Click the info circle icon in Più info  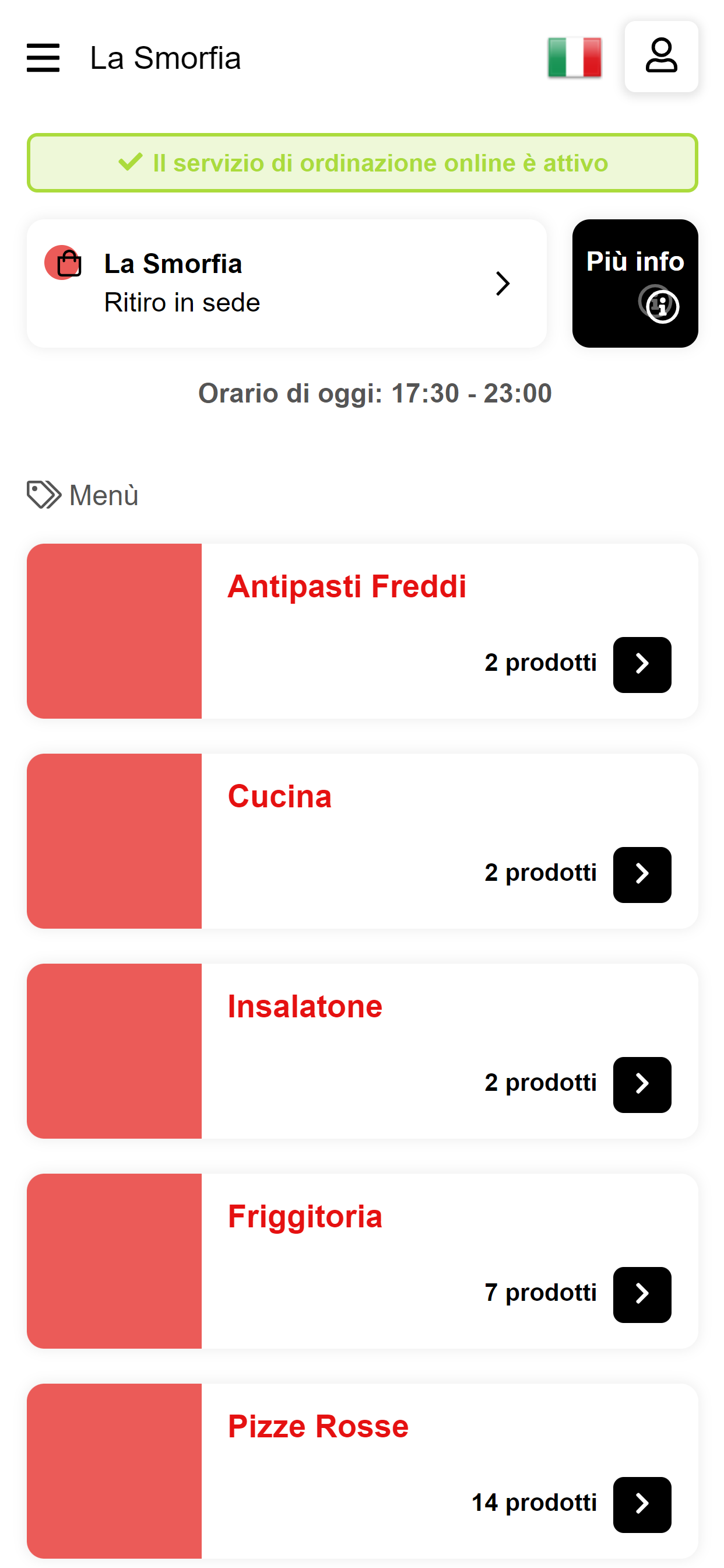(x=659, y=304)
